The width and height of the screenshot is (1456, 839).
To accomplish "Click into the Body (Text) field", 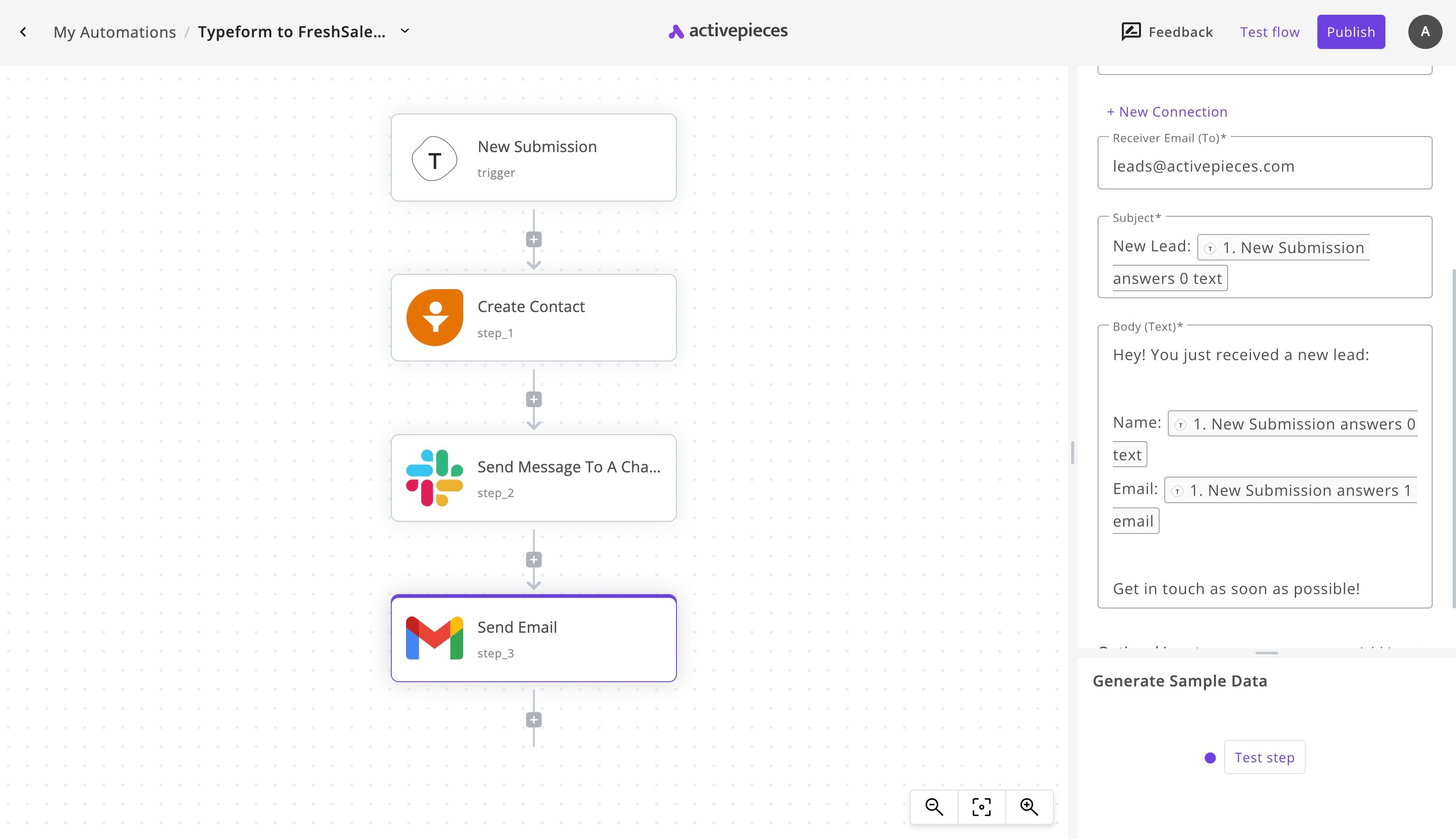I will pyautogui.click(x=1265, y=466).
